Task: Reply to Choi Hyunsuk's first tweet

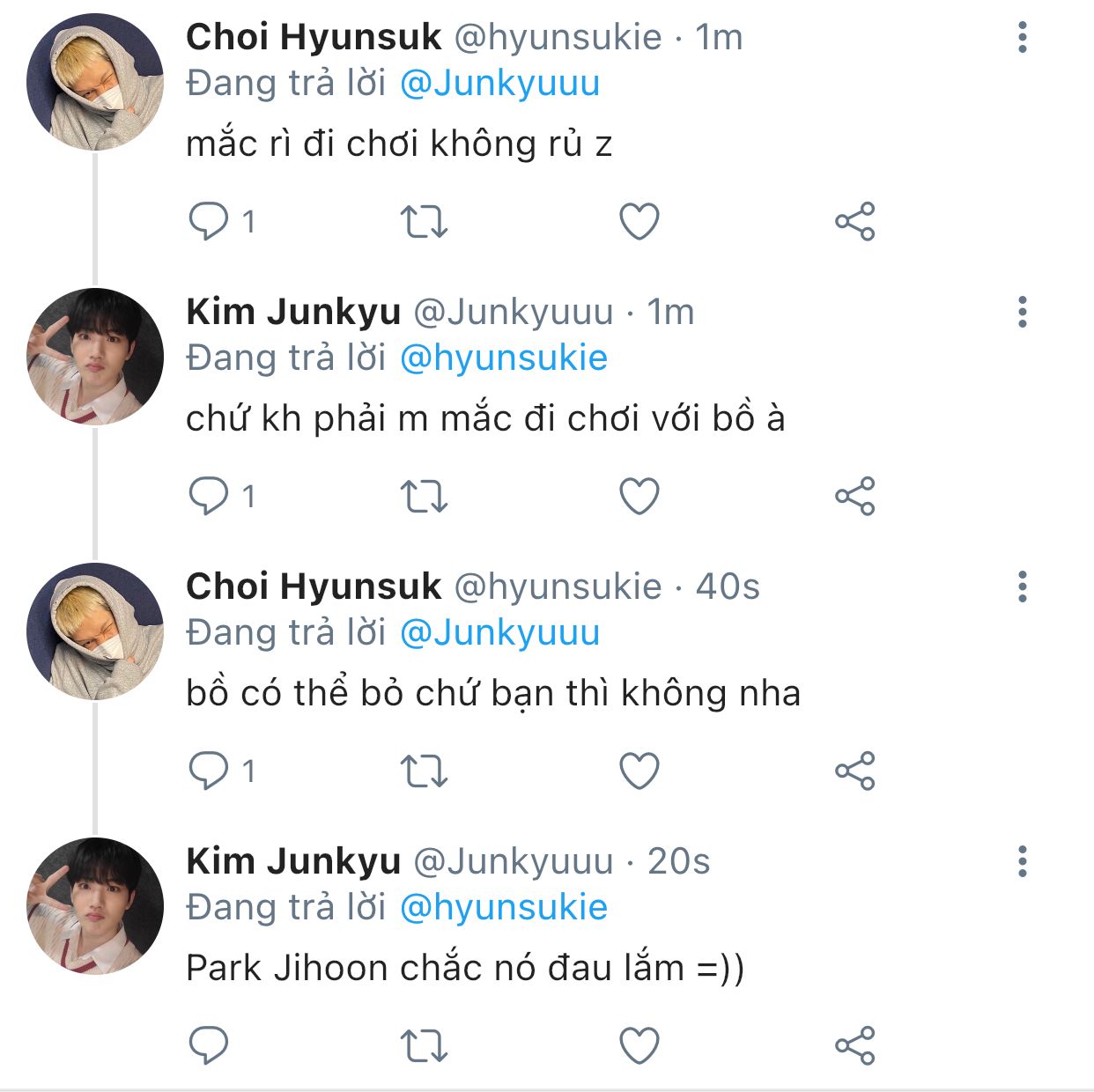Action: (x=209, y=221)
